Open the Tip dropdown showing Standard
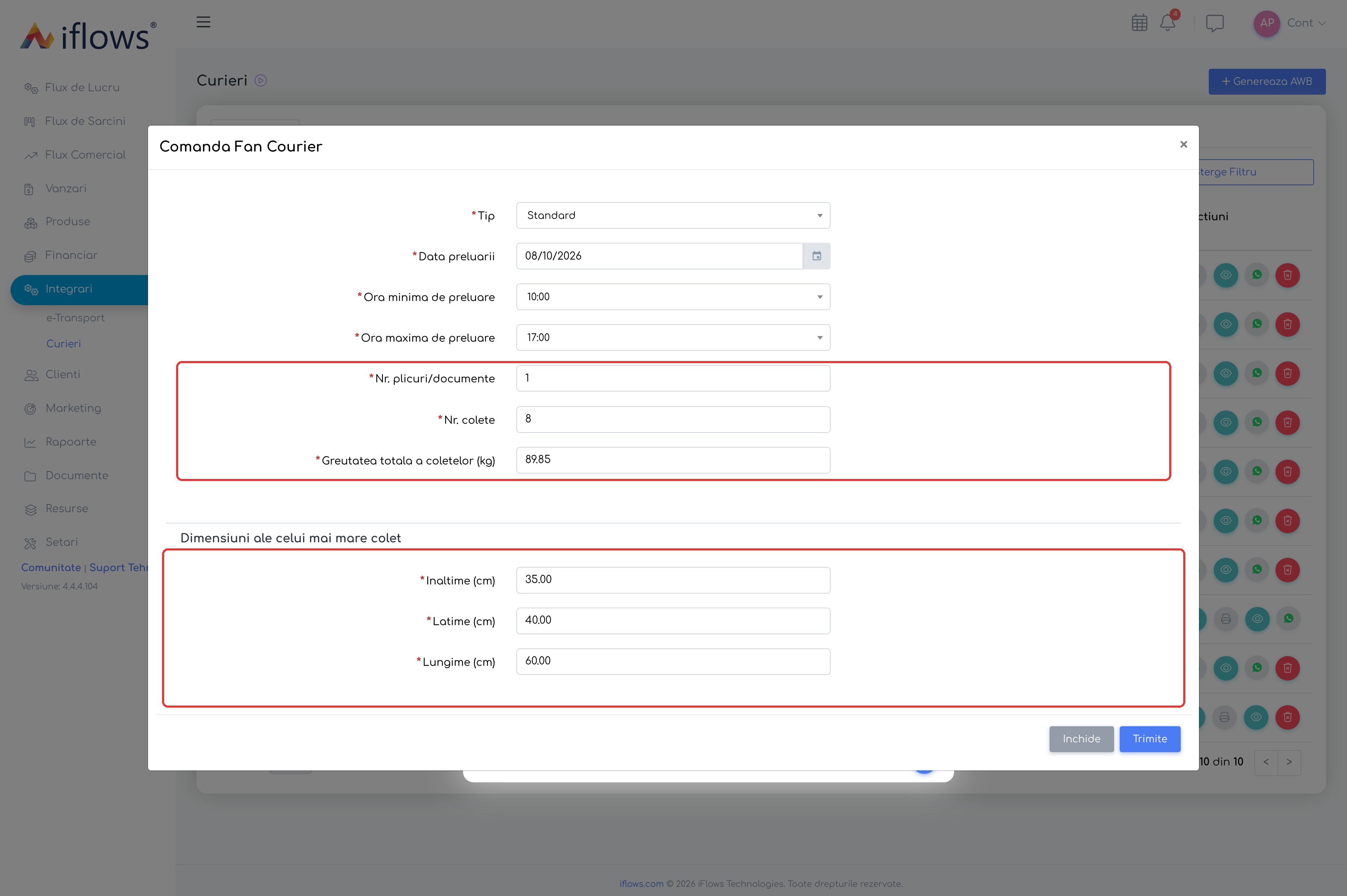This screenshot has height=896, width=1347. [x=673, y=215]
